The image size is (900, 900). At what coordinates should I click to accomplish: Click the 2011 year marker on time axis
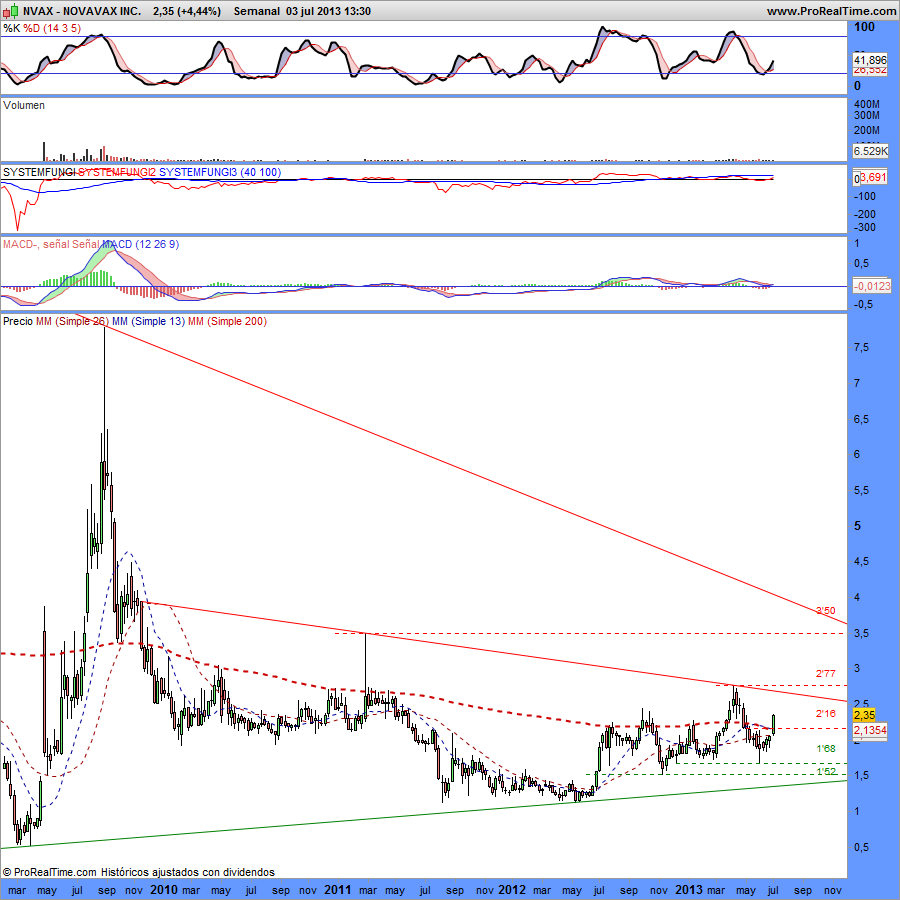[x=338, y=890]
